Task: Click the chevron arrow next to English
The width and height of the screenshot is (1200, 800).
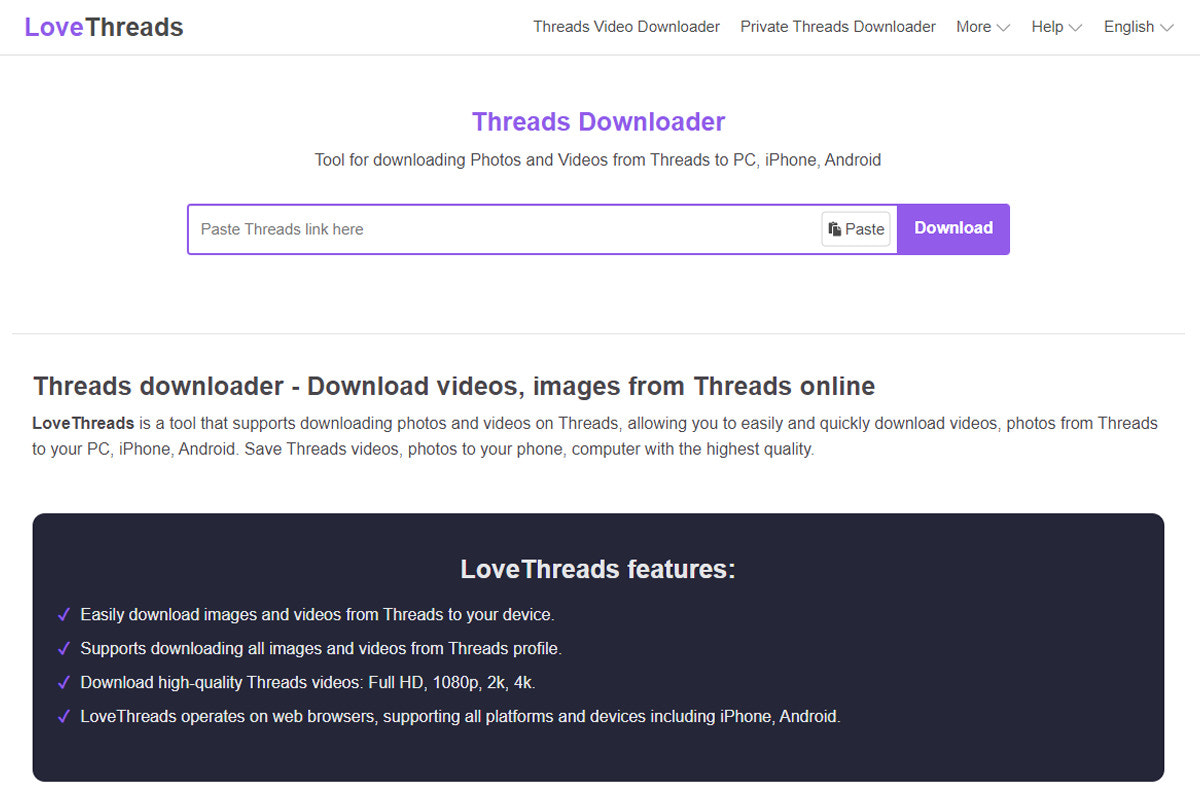Action: [1166, 28]
